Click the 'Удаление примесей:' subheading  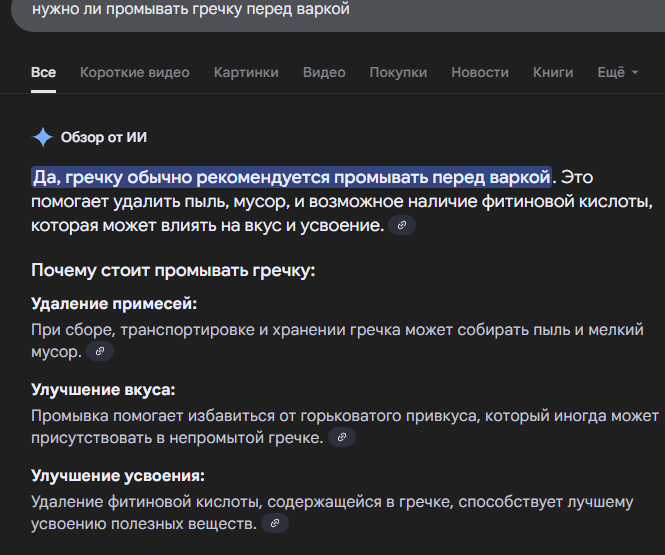pos(114,304)
